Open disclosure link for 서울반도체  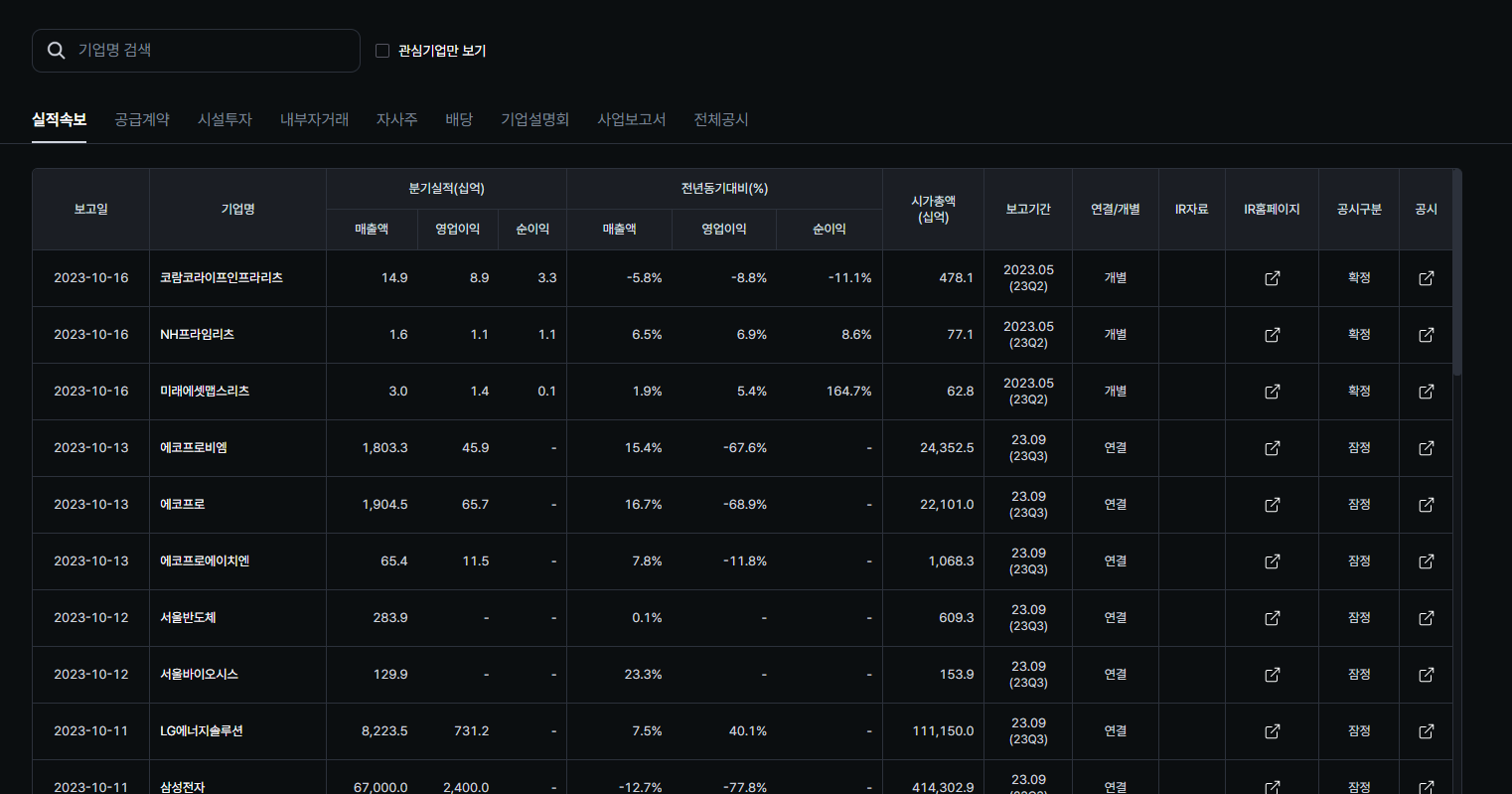tap(1427, 618)
